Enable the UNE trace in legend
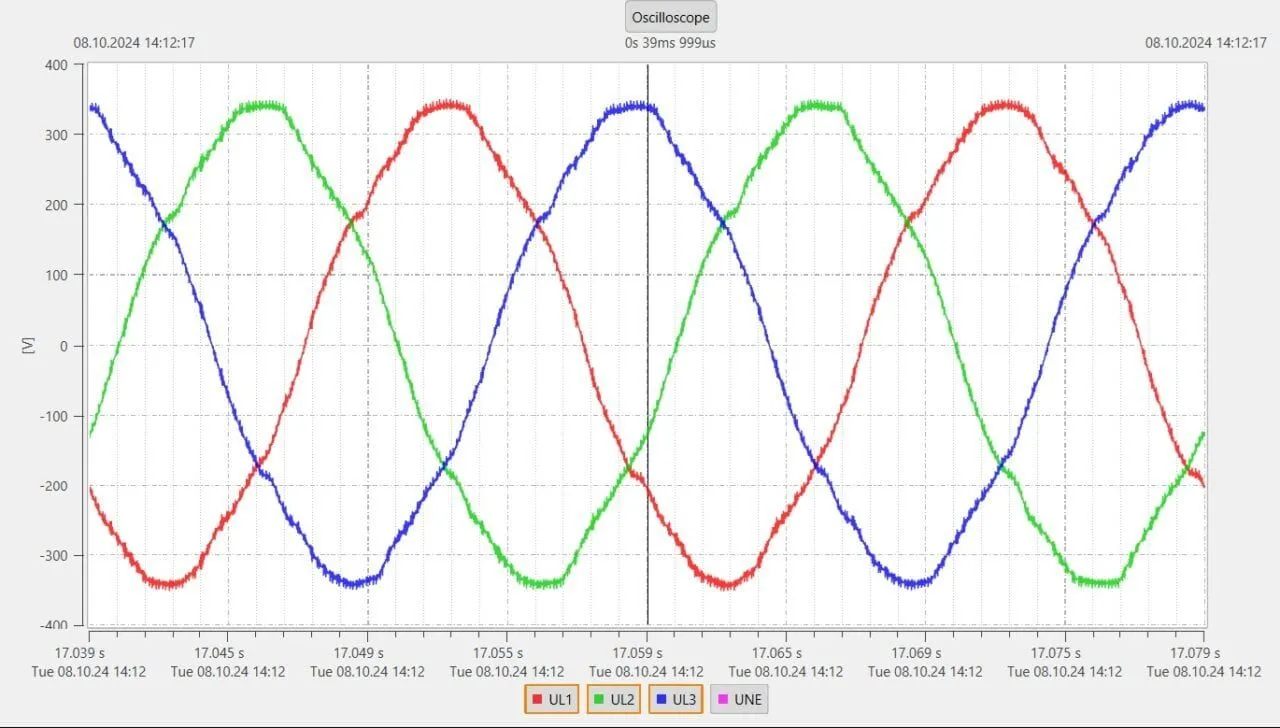The height and width of the screenshot is (728, 1280). [739, 700]
